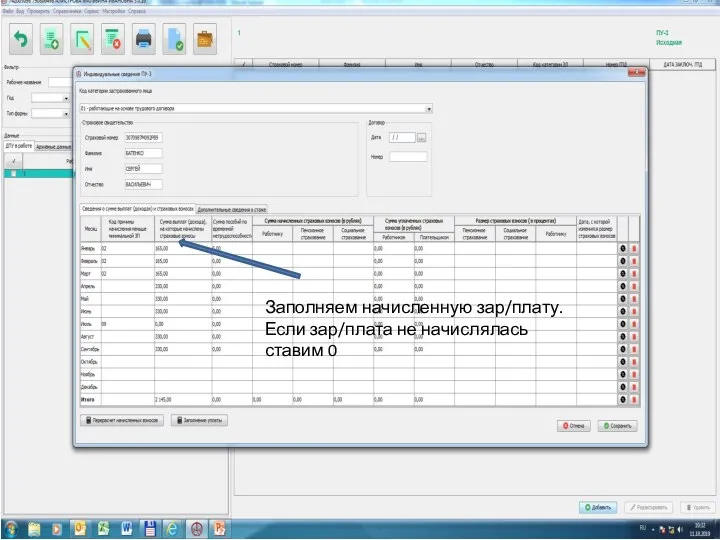Click the Редактировать button in main window
This screenshot has width=720, height=540.
tap(649, 507)
